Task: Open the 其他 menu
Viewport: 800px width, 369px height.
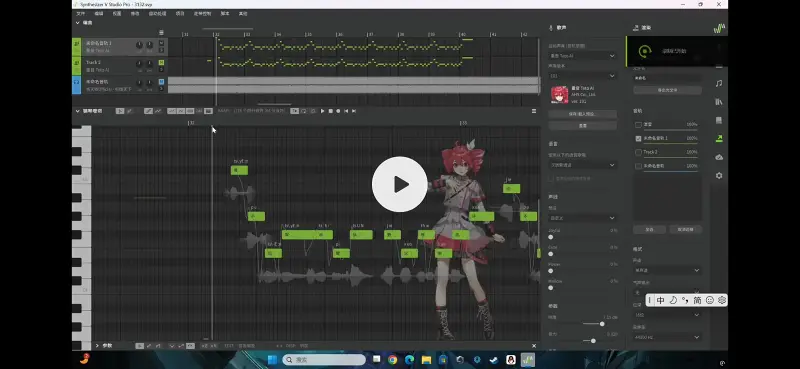Action: tap(243, 13)
